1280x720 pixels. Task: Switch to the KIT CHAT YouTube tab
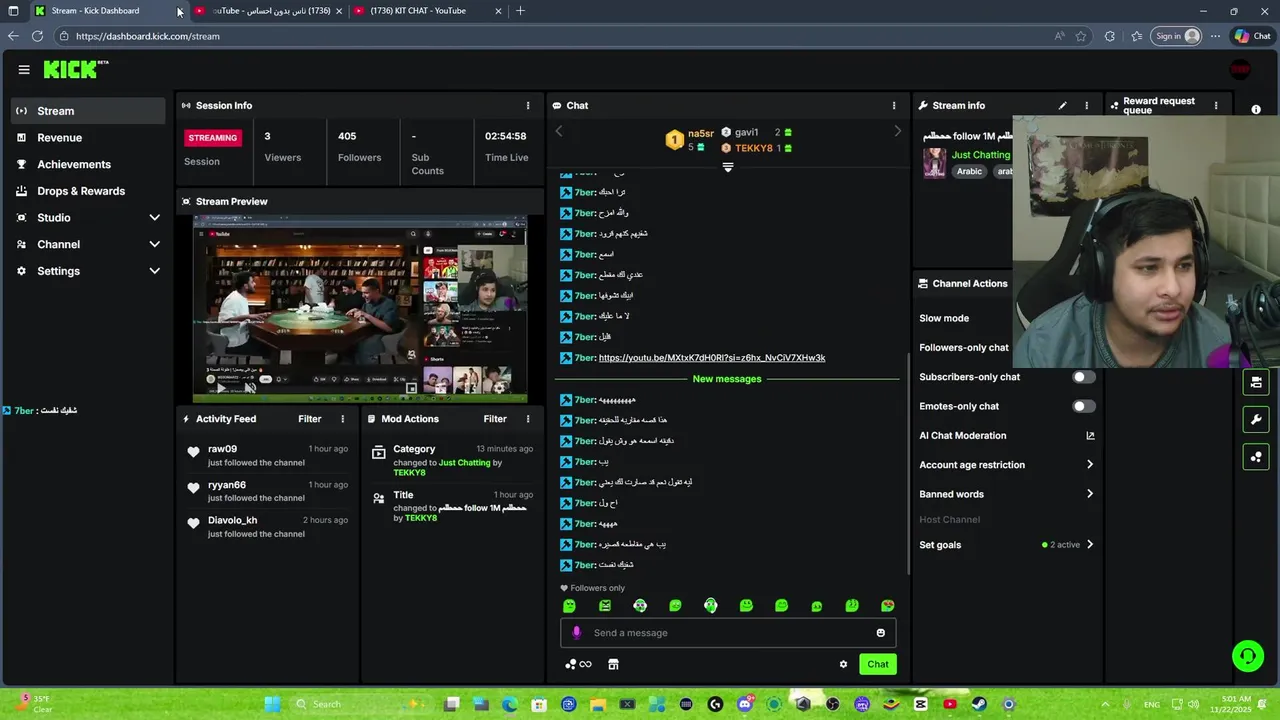[x=426, y=11]
